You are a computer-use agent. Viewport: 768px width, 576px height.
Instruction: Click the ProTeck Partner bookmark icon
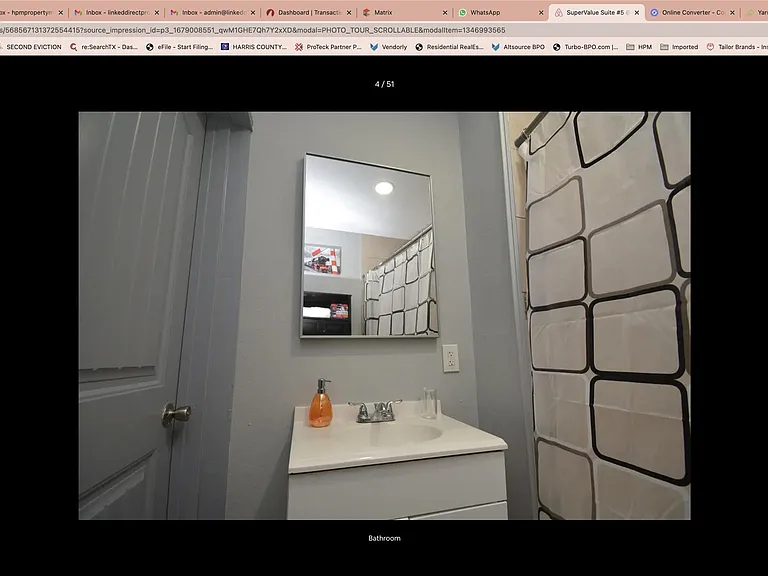pos(299,47)
